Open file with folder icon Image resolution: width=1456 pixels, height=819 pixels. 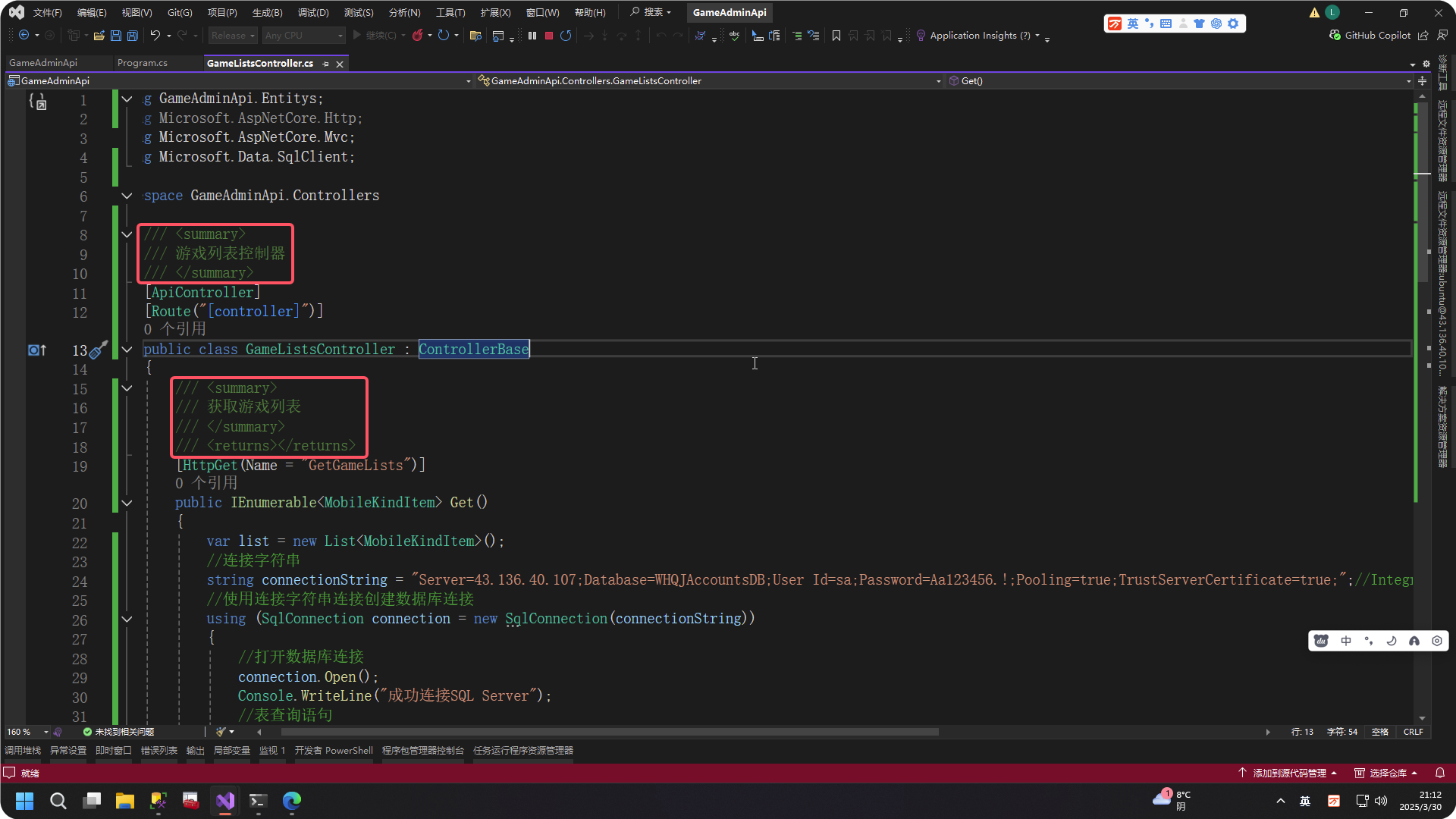click(x=99, y=36)
